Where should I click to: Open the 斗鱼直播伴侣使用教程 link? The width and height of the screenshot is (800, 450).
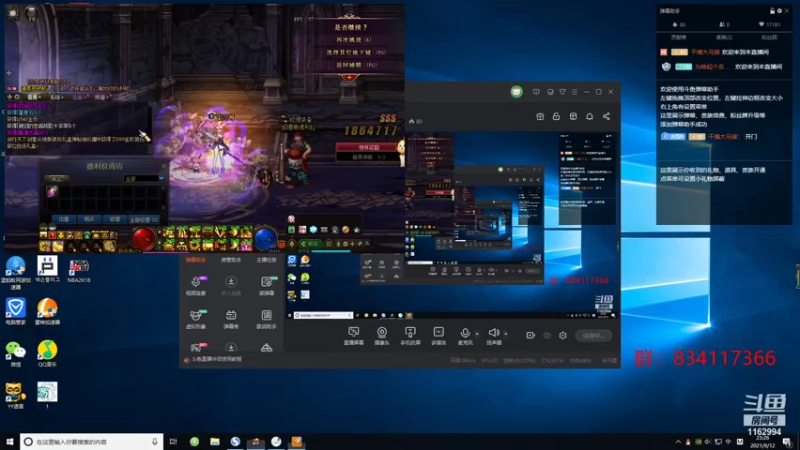point(216,359)
